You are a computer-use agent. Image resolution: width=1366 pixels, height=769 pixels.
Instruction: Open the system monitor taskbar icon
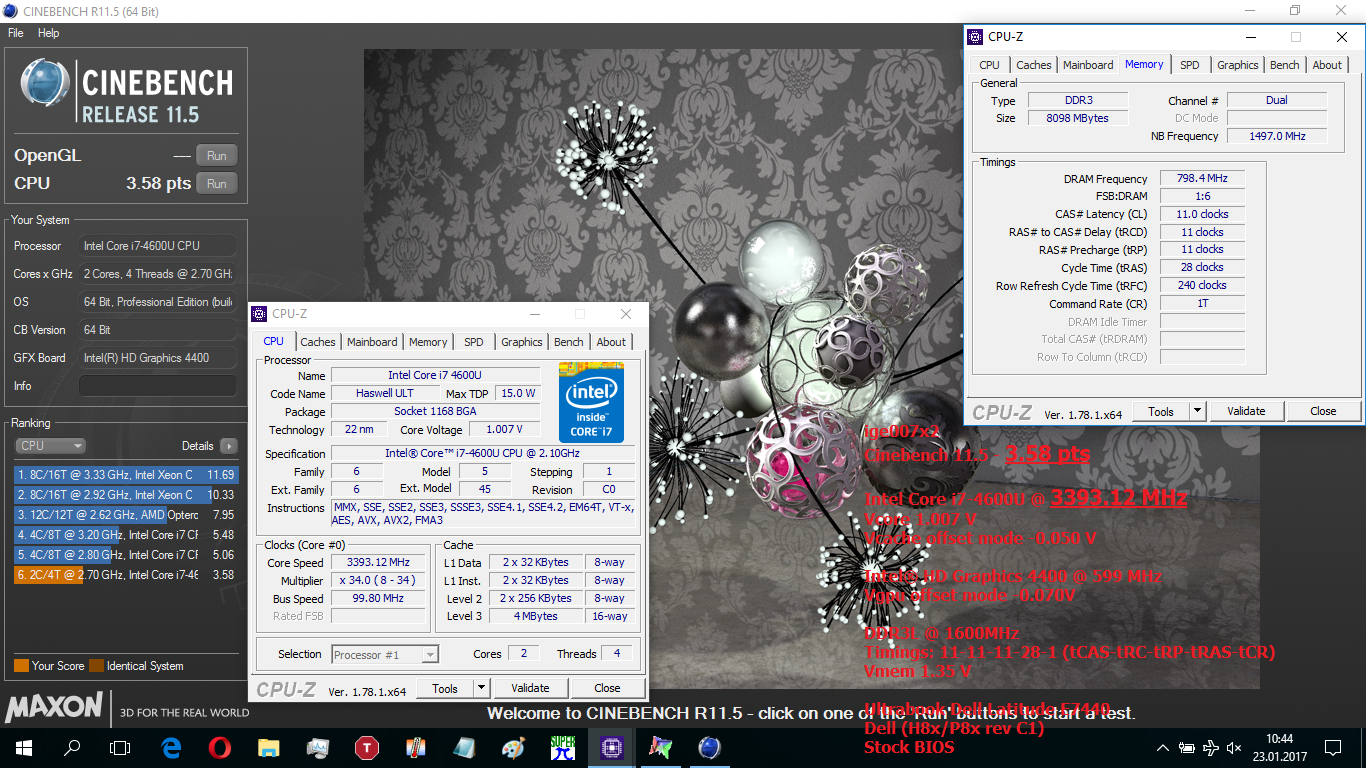[318, 747]
